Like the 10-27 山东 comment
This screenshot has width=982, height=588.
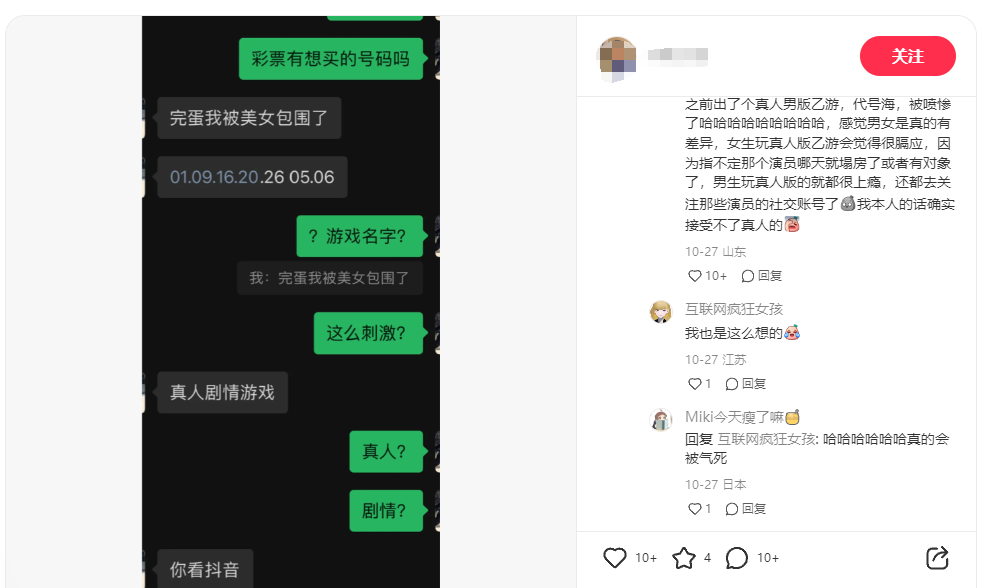coord(695,276)
